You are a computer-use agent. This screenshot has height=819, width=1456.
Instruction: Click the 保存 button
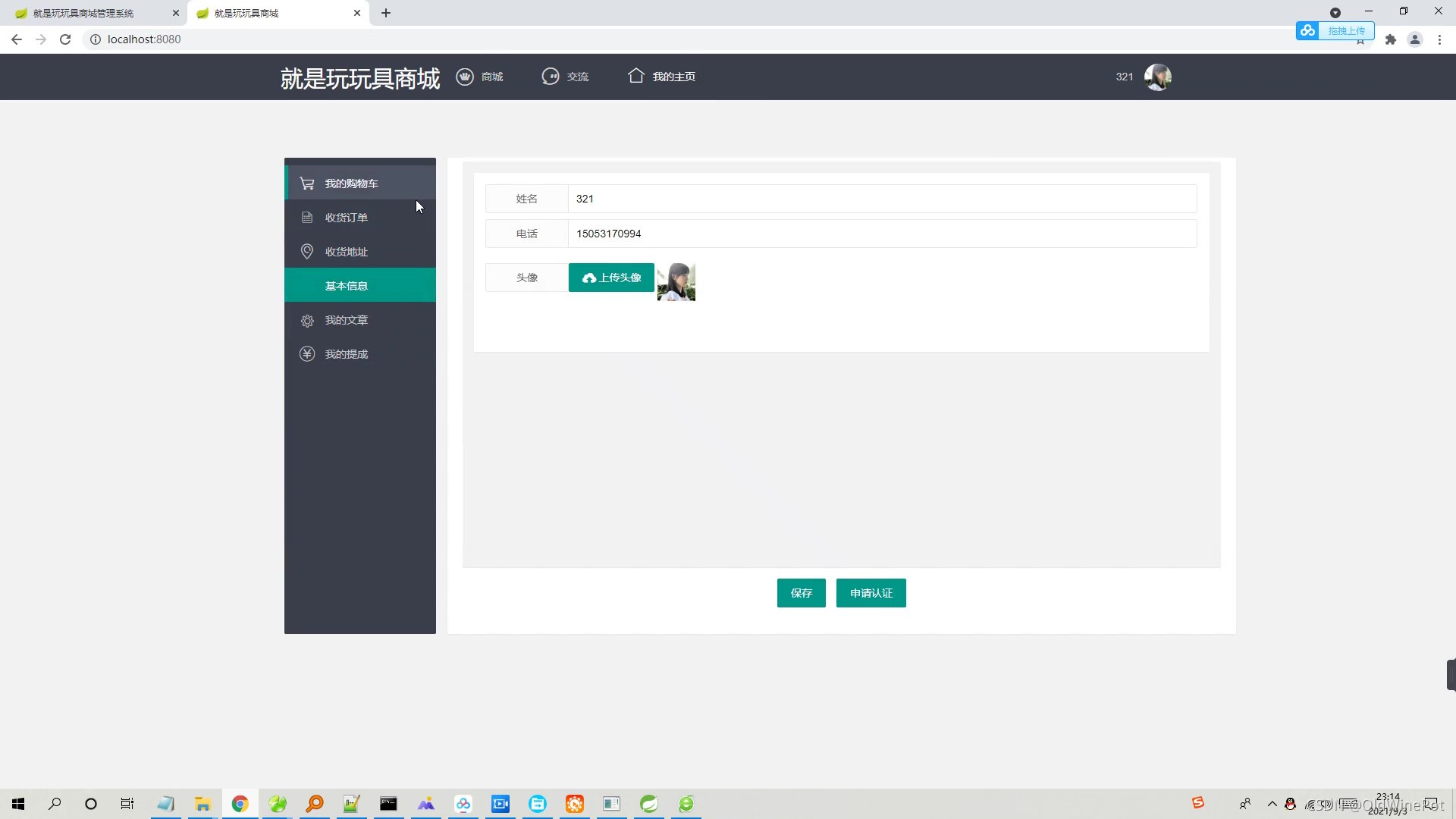802,593
